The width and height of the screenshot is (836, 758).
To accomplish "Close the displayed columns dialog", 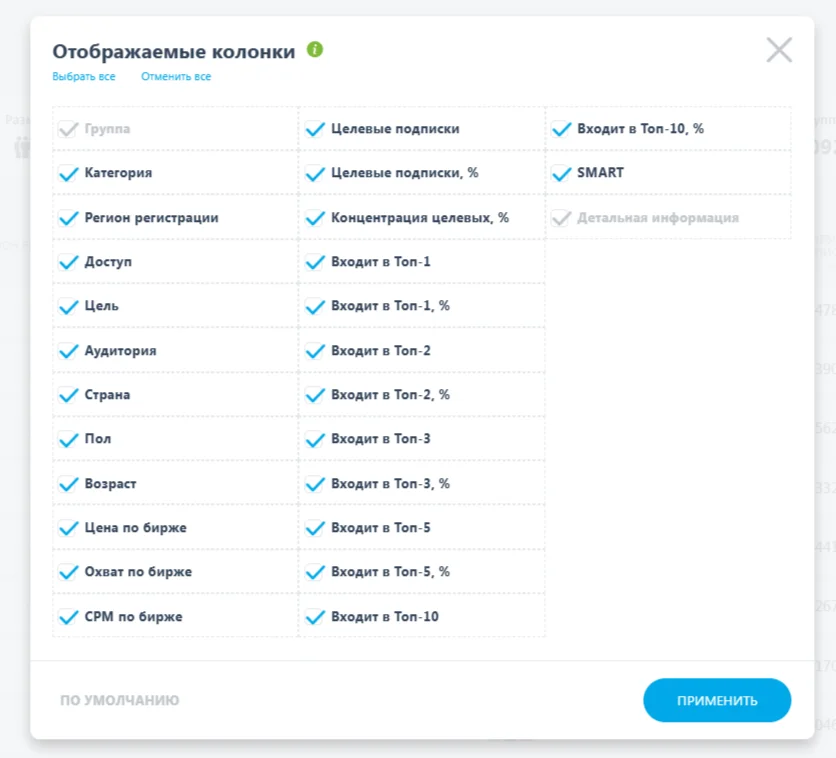I will pos(779,50).
